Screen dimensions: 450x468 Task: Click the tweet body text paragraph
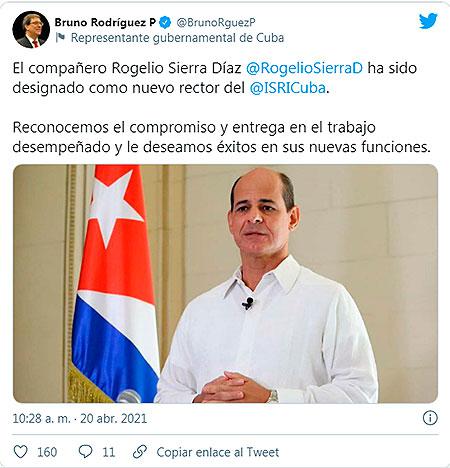click(x=221, y=107)
